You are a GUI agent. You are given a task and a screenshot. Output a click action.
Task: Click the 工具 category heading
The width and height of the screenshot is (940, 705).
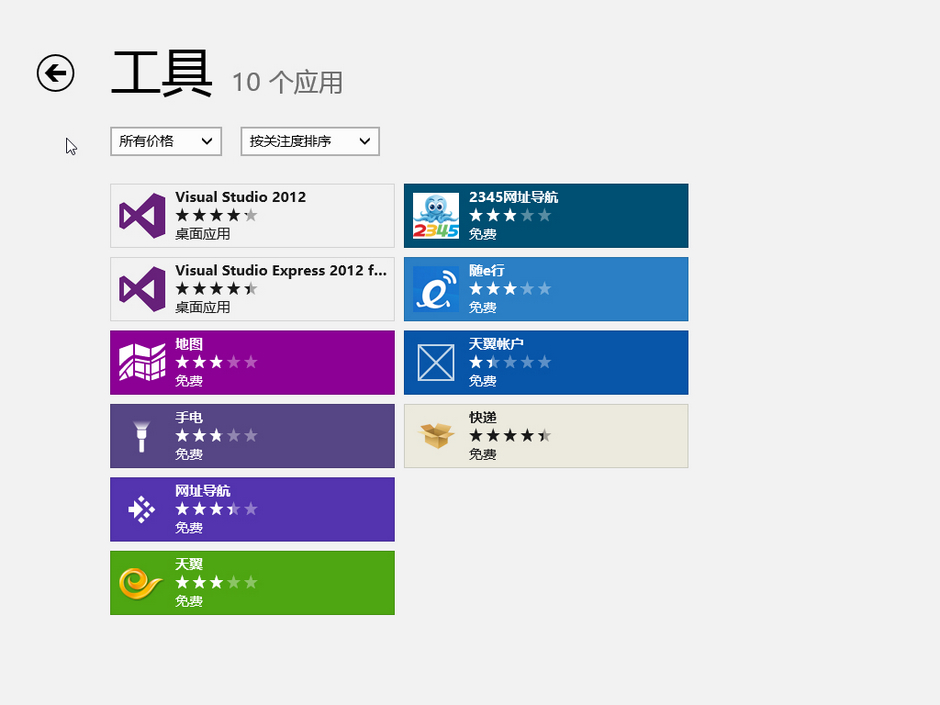coord(162,73)
